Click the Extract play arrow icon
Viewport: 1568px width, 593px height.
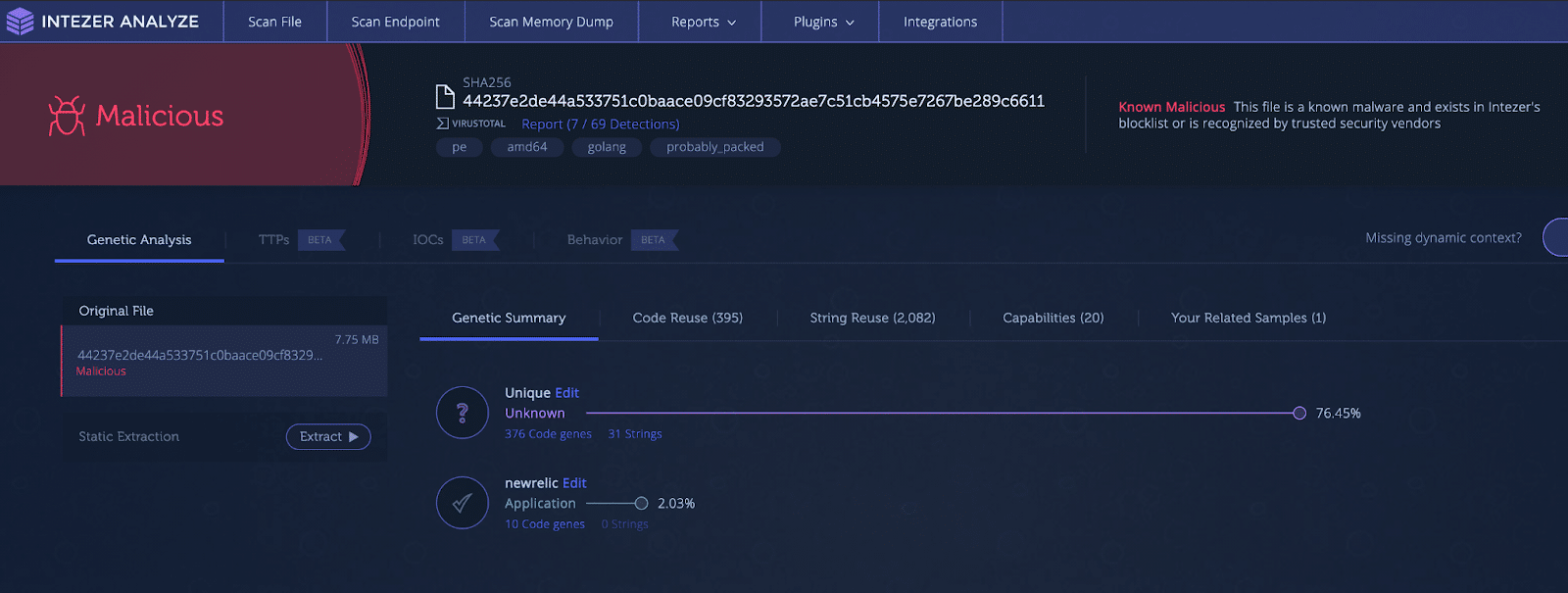354,437
